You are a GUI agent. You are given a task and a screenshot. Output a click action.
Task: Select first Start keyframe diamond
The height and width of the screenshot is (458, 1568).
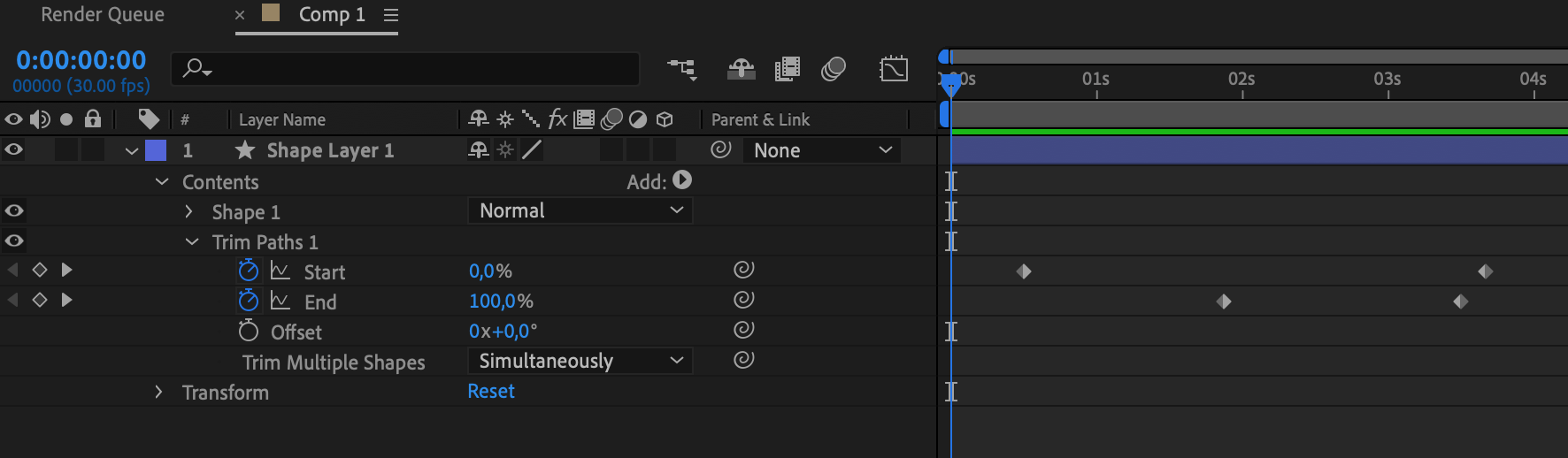point(1024,271)
